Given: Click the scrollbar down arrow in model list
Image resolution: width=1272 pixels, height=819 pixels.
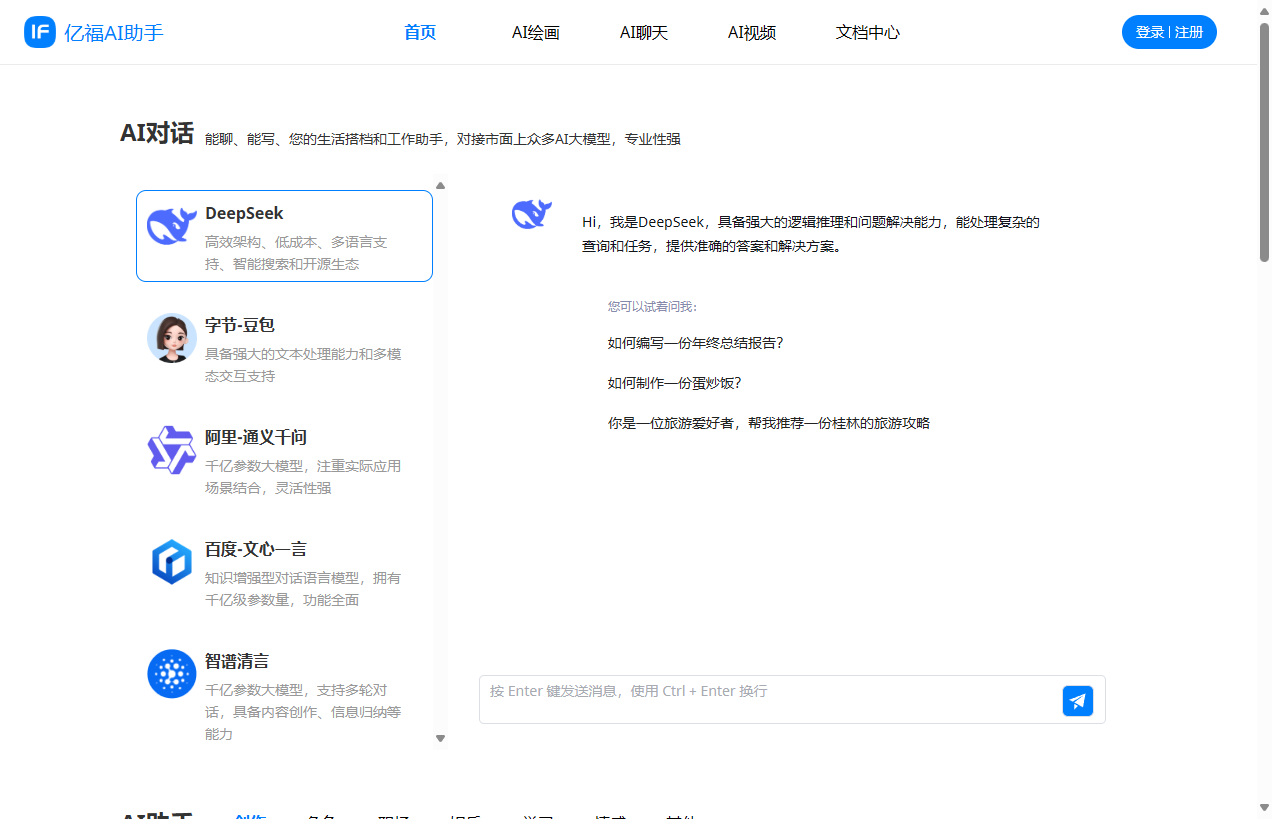Looking at the screenshot, I should (x=439, y=738).
